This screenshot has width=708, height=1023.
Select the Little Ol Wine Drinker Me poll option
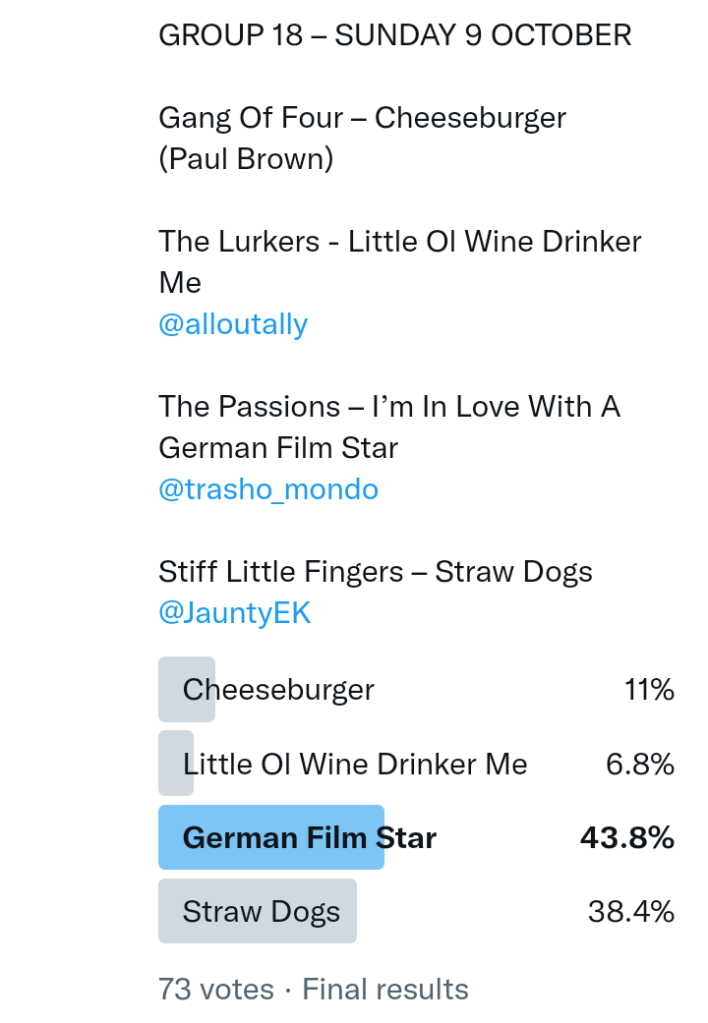pyautogui.click(x=354, y=765)
